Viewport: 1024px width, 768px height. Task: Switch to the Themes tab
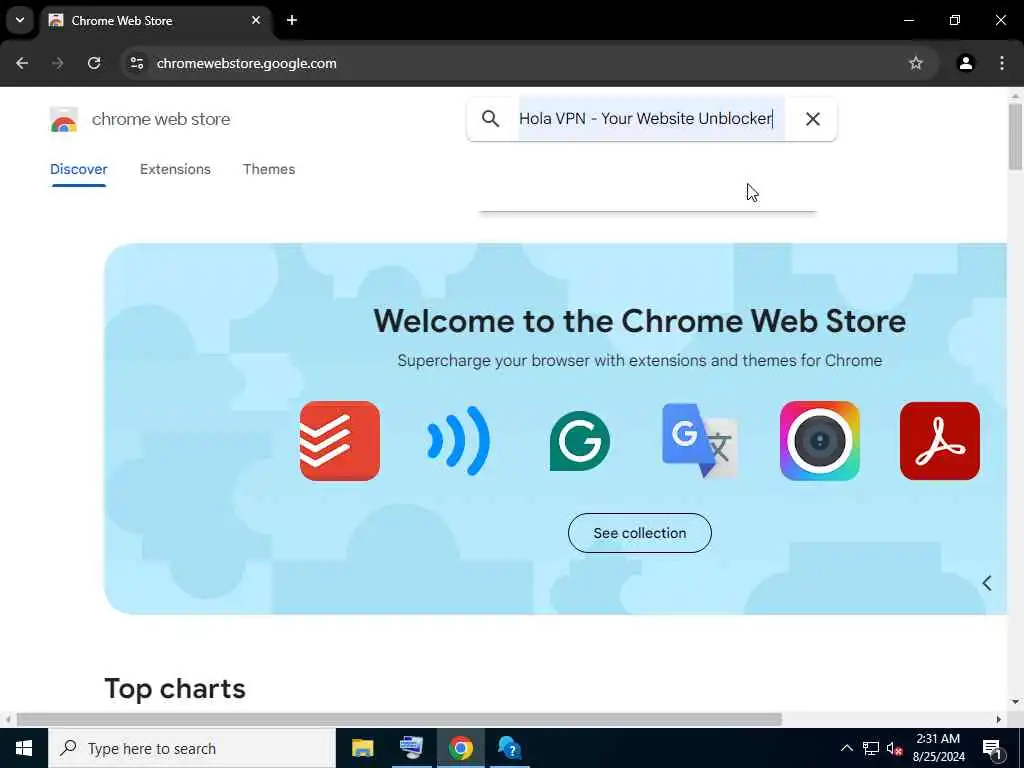coord(269,169)
